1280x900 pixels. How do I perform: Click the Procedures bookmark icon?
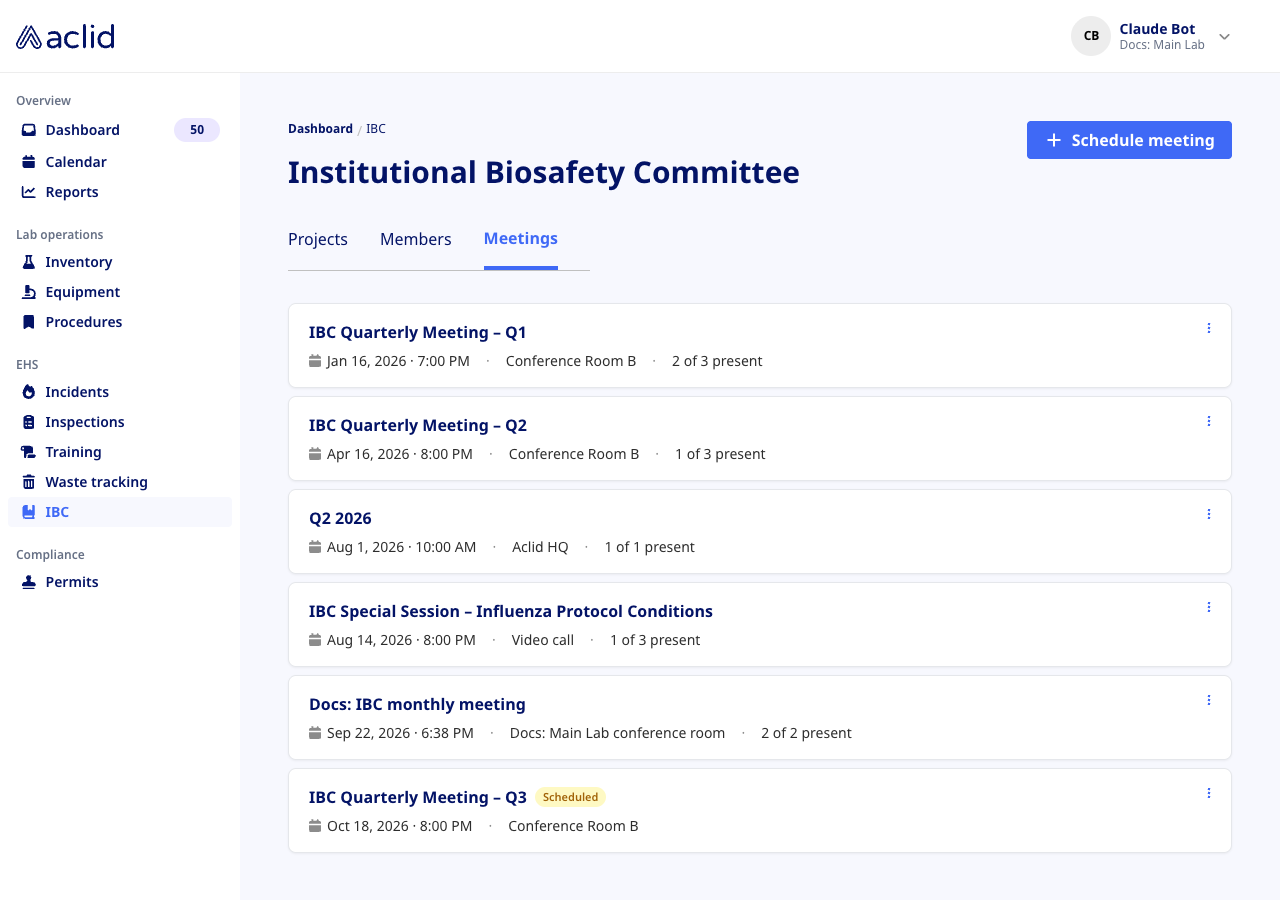coord(29,322)
